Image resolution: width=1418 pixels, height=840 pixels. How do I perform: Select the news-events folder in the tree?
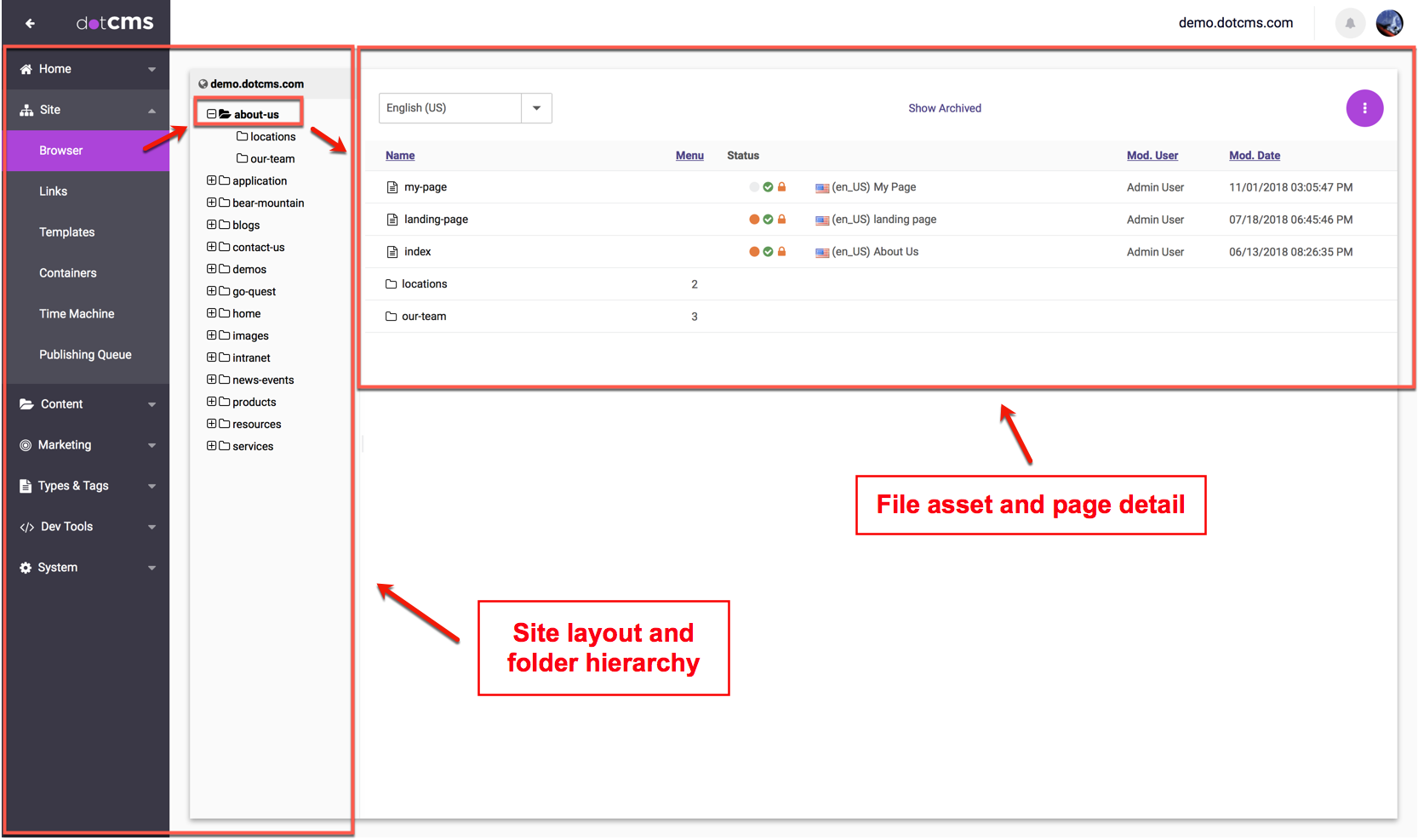(x=263, y=380)
